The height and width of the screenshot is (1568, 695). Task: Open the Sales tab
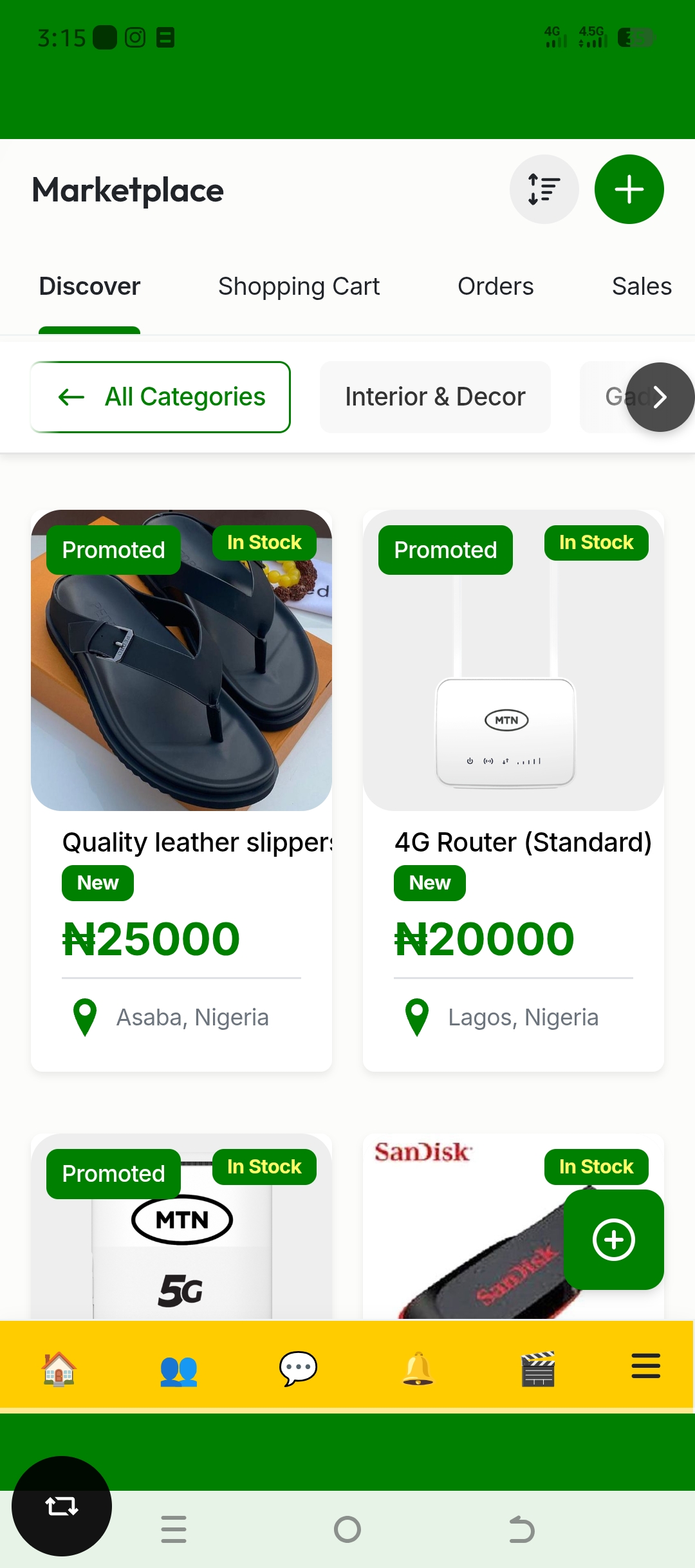[x=642, y=286]
